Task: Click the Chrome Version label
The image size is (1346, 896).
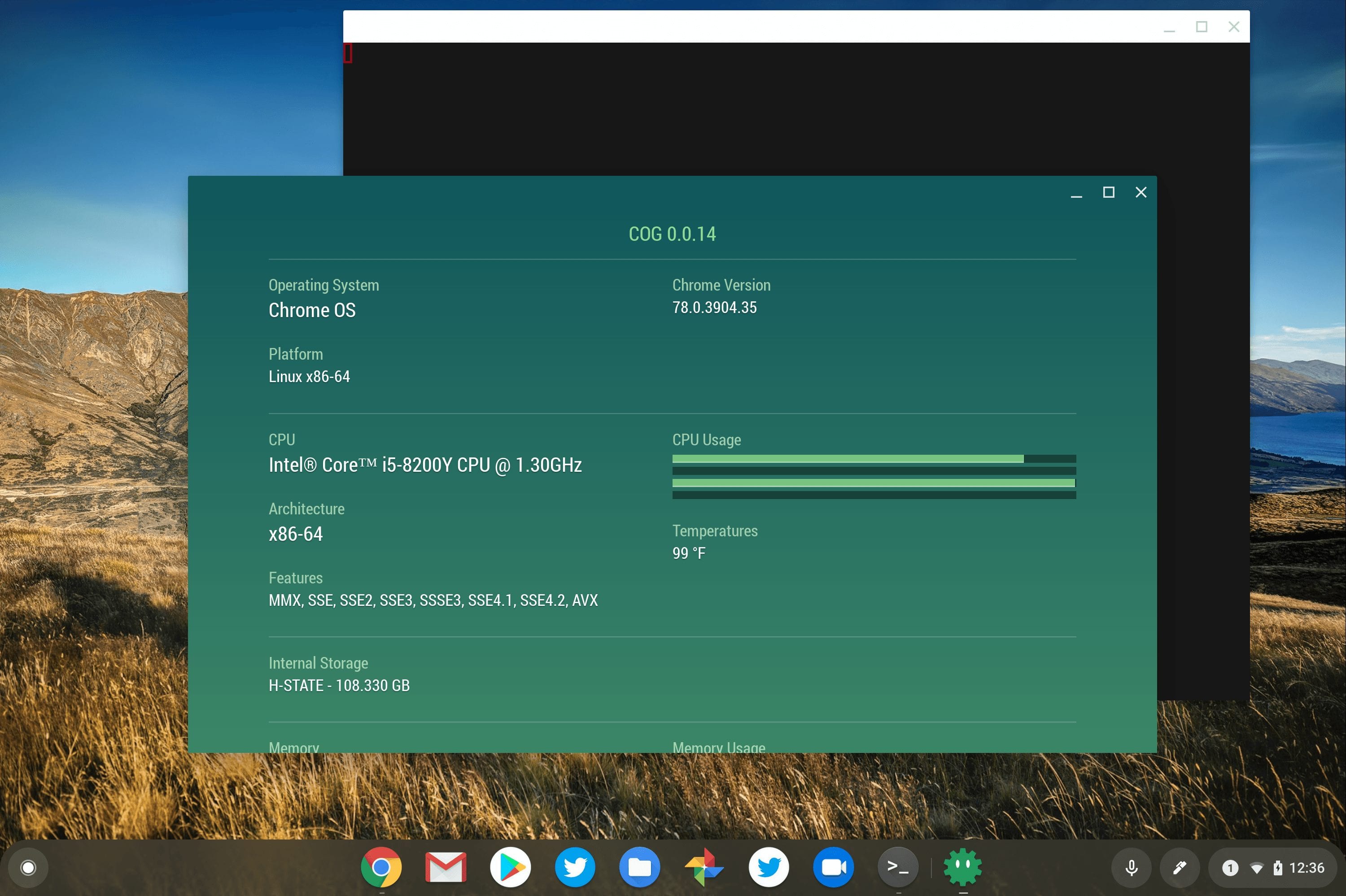Action: pyautogui.click(x=721, y=285)
